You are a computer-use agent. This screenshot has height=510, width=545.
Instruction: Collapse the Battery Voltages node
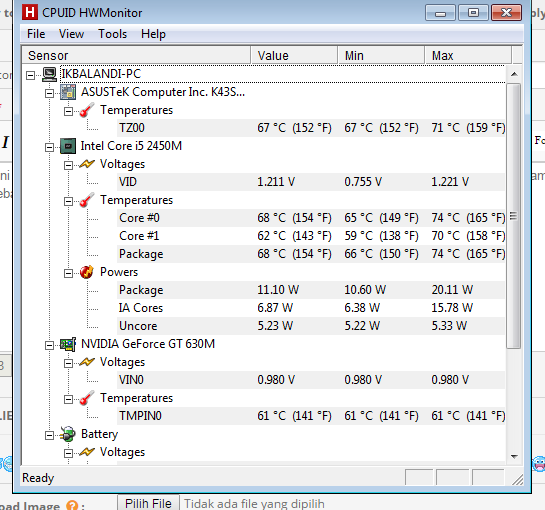(68, 453)
